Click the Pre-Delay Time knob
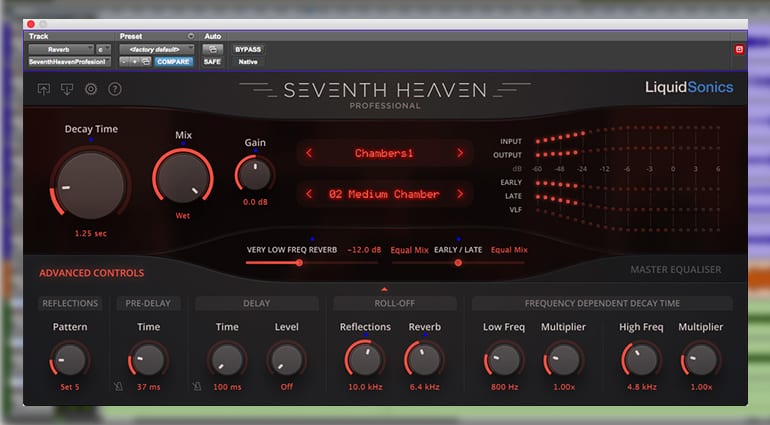This screenshot has height=425, width=770. pos(148,360)
